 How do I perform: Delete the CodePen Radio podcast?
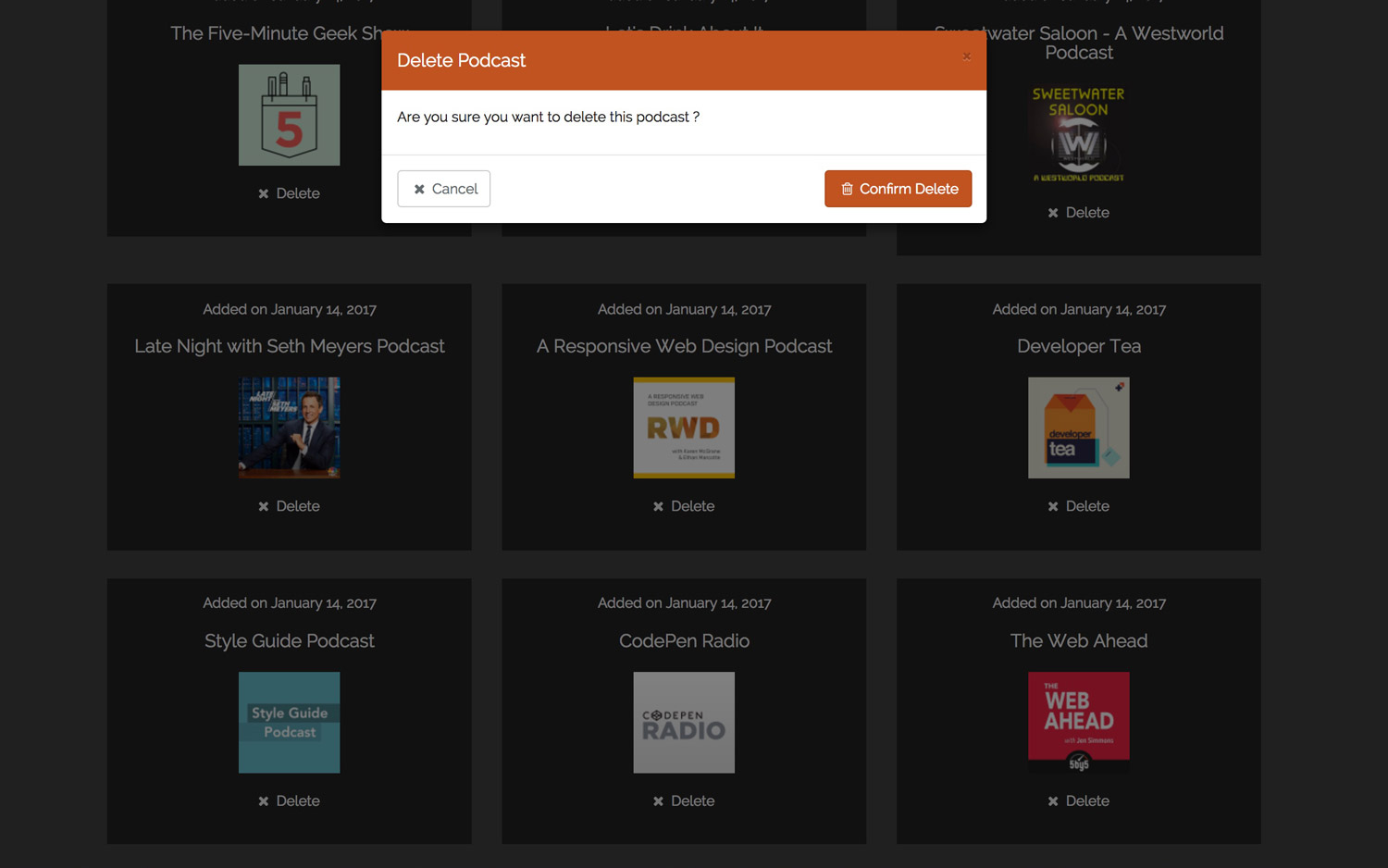tap(684, 801)
